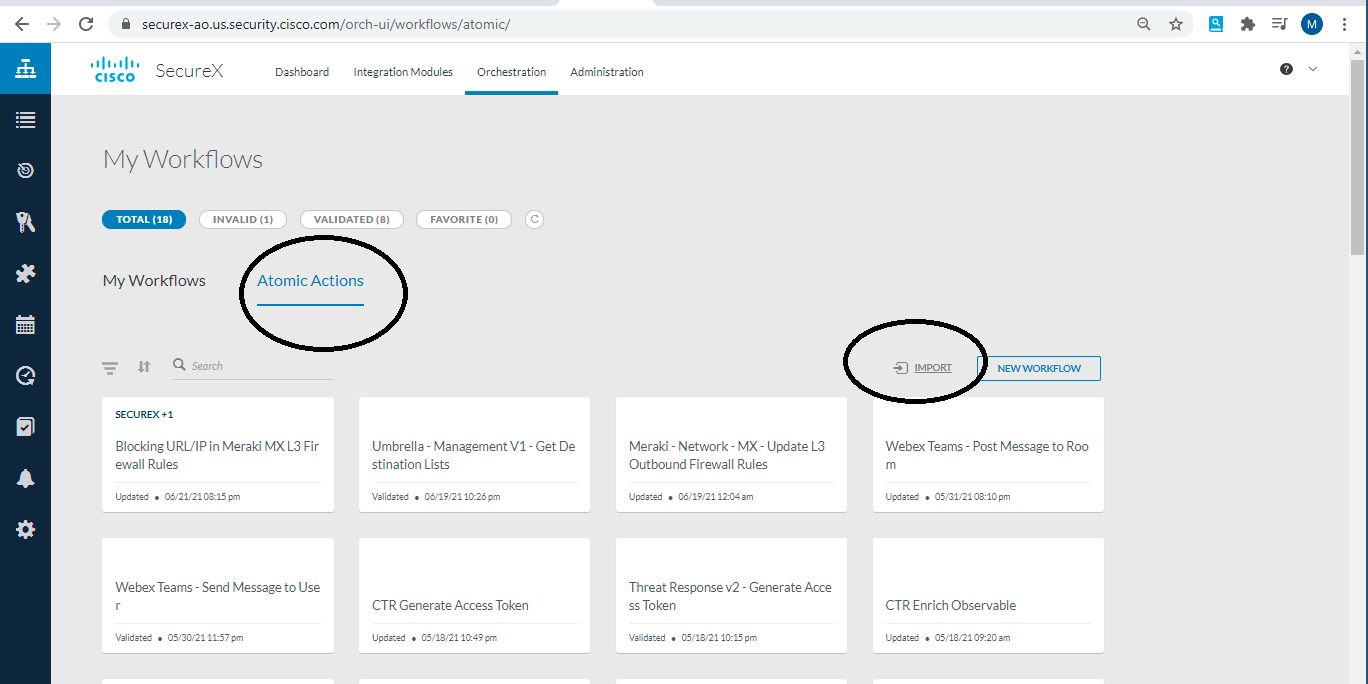Open Webex Teams - Send Message to User card
The height and width of the screenshot is (684, 1368).
(218, 596)
